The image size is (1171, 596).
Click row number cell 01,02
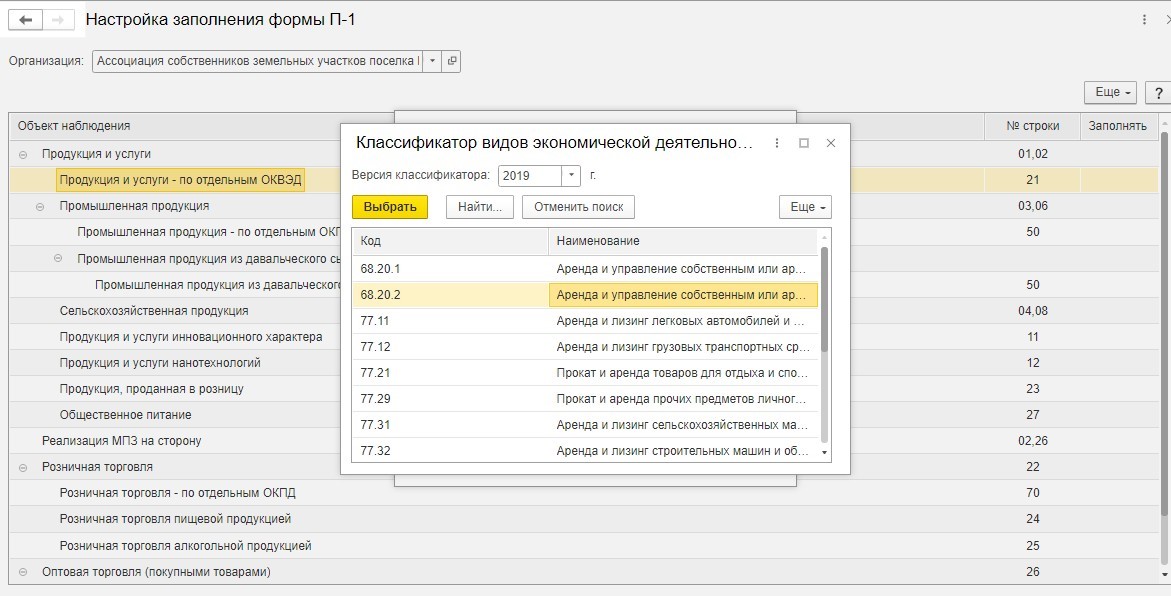(1032, 154)
